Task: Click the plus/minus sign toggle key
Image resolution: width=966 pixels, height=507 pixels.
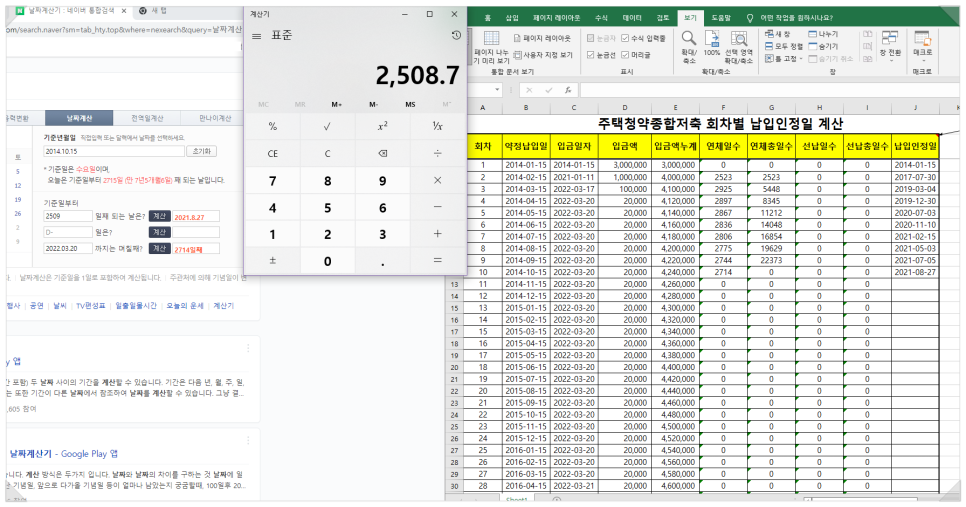Action: 273,261
